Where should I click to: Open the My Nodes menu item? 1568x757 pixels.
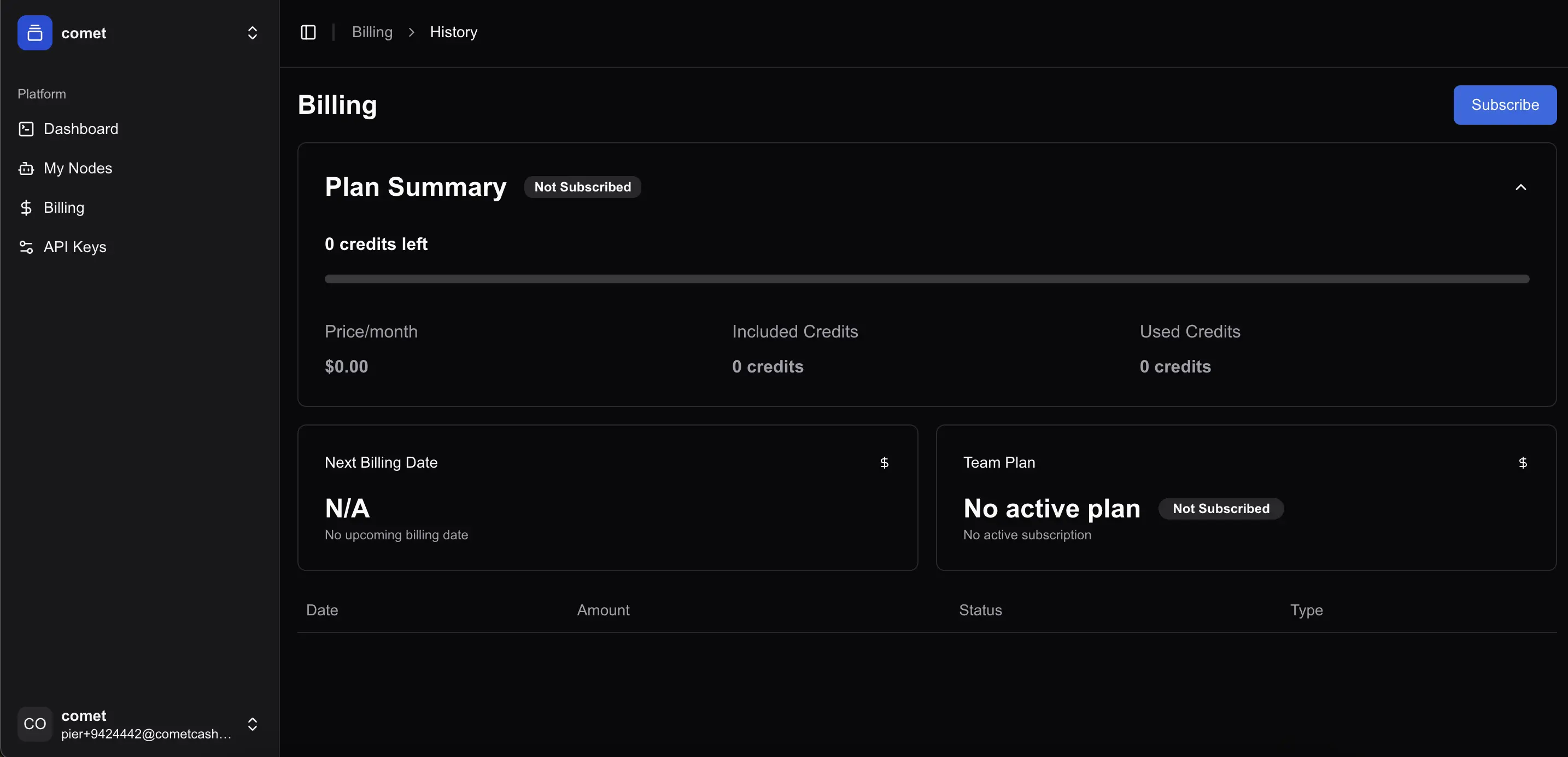click(x=78, y=168)
